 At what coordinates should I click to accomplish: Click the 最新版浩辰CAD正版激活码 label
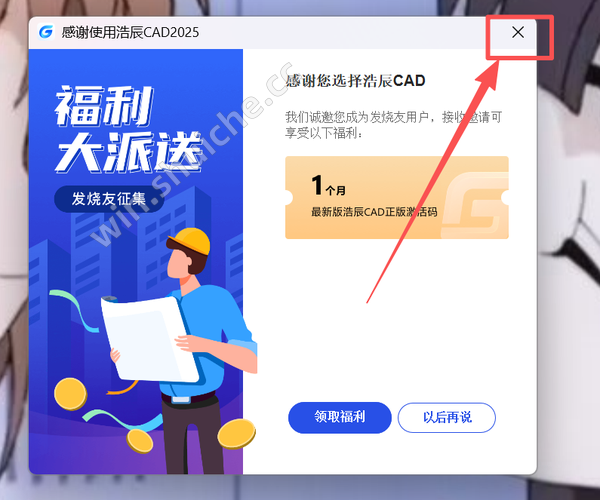(x=374, y=212)
